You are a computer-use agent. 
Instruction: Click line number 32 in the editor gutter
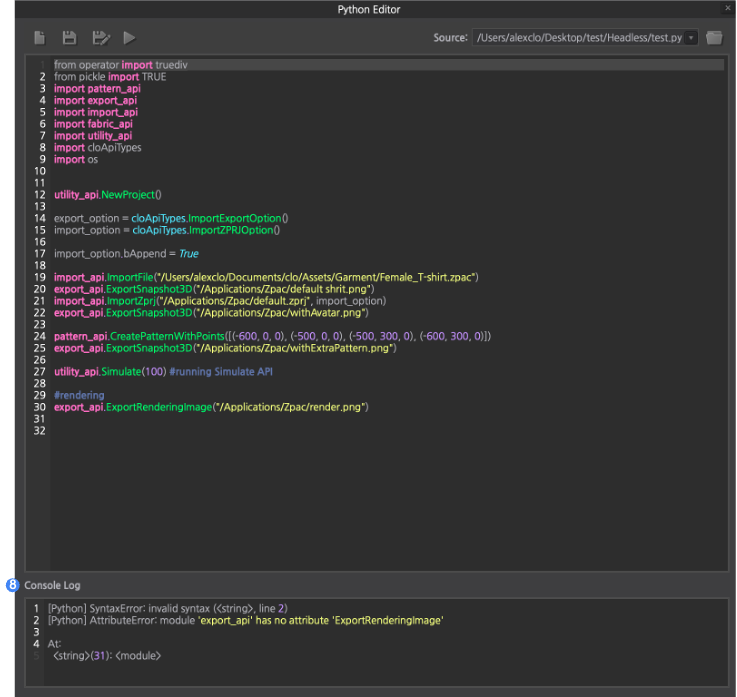coord(39,431)
